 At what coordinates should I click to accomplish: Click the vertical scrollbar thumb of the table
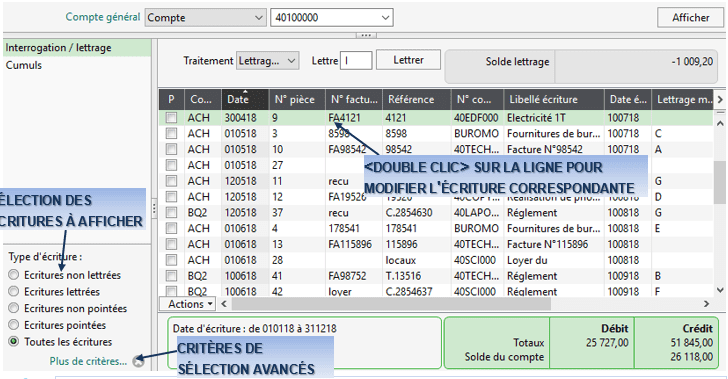pyautogui.click(x=720, y=183)
